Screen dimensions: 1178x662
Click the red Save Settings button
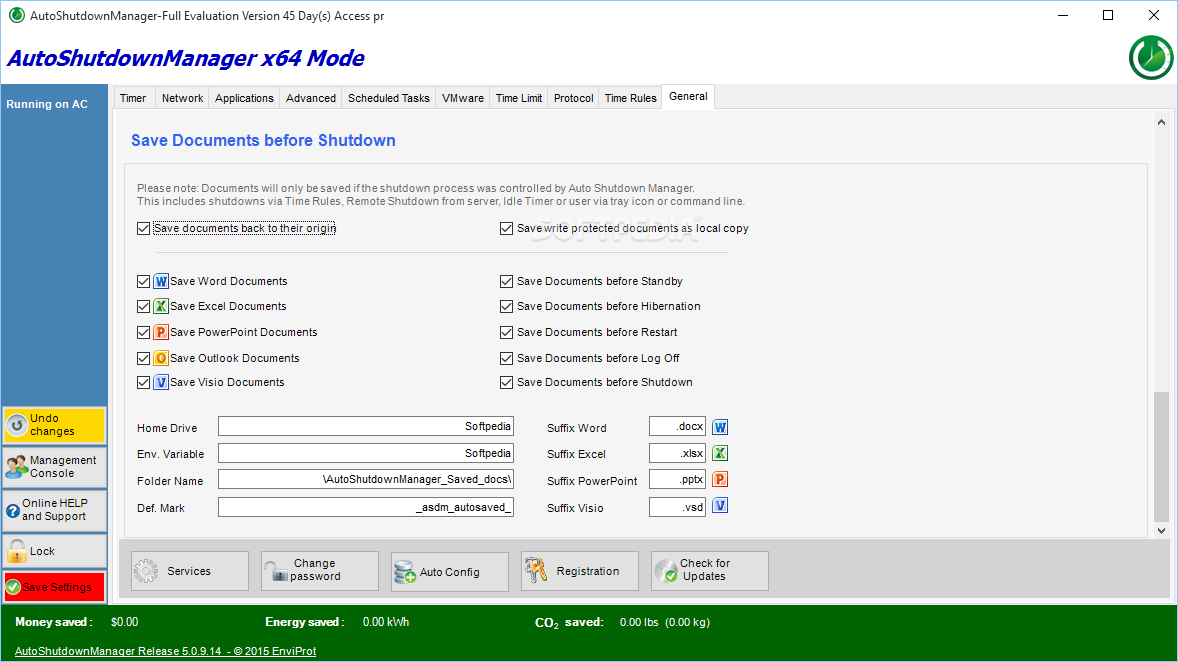coord(54,587)
